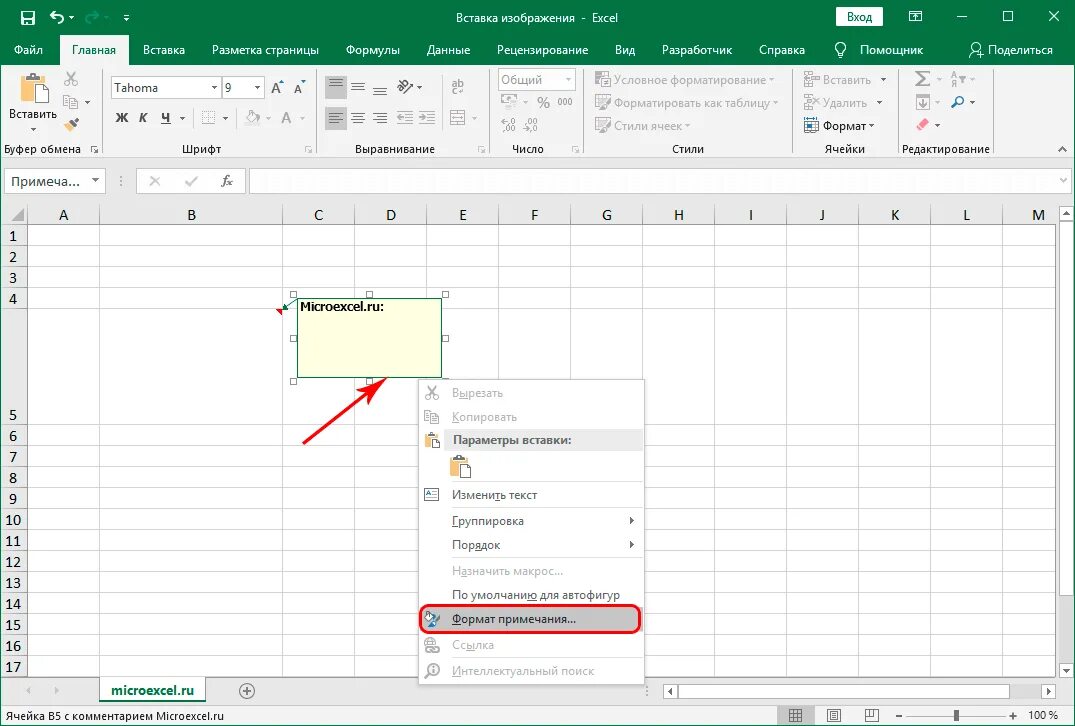Align text right icon
Screen dimensions: 1075x726
380,118
